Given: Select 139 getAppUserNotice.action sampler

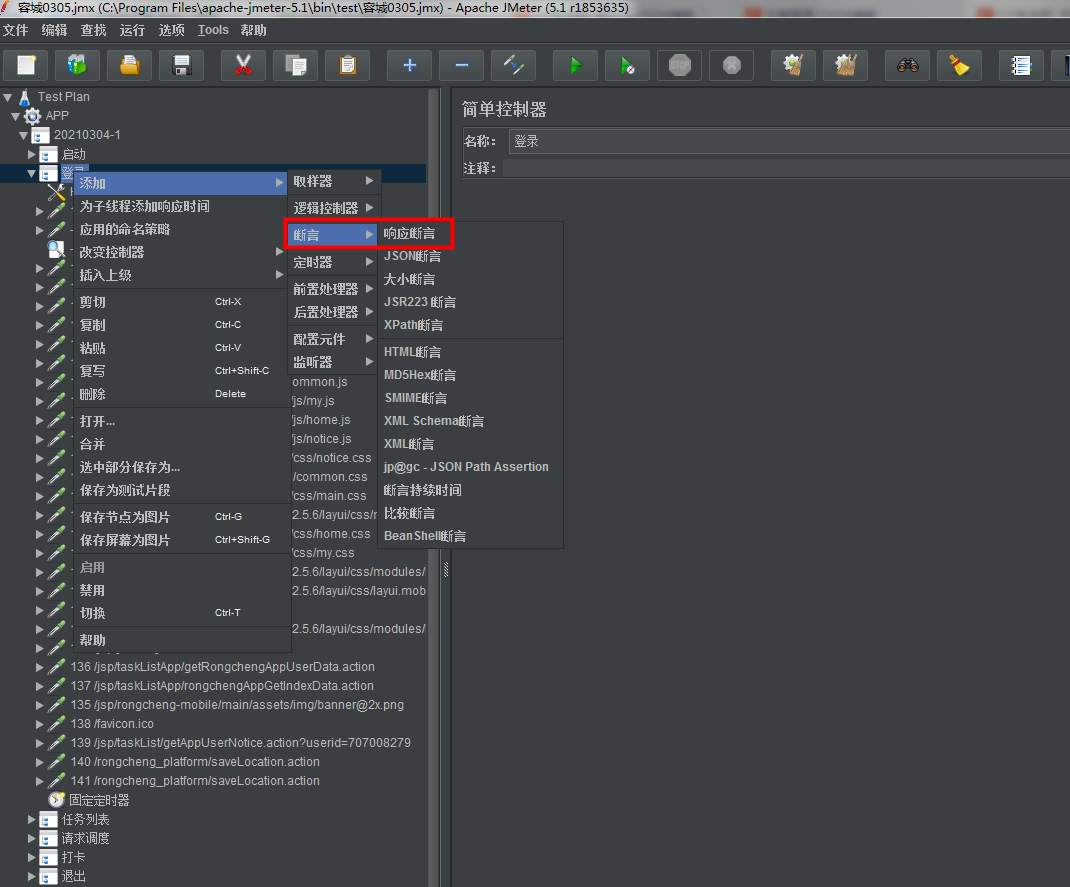Looking at the screenshot, I should point(240,742).
